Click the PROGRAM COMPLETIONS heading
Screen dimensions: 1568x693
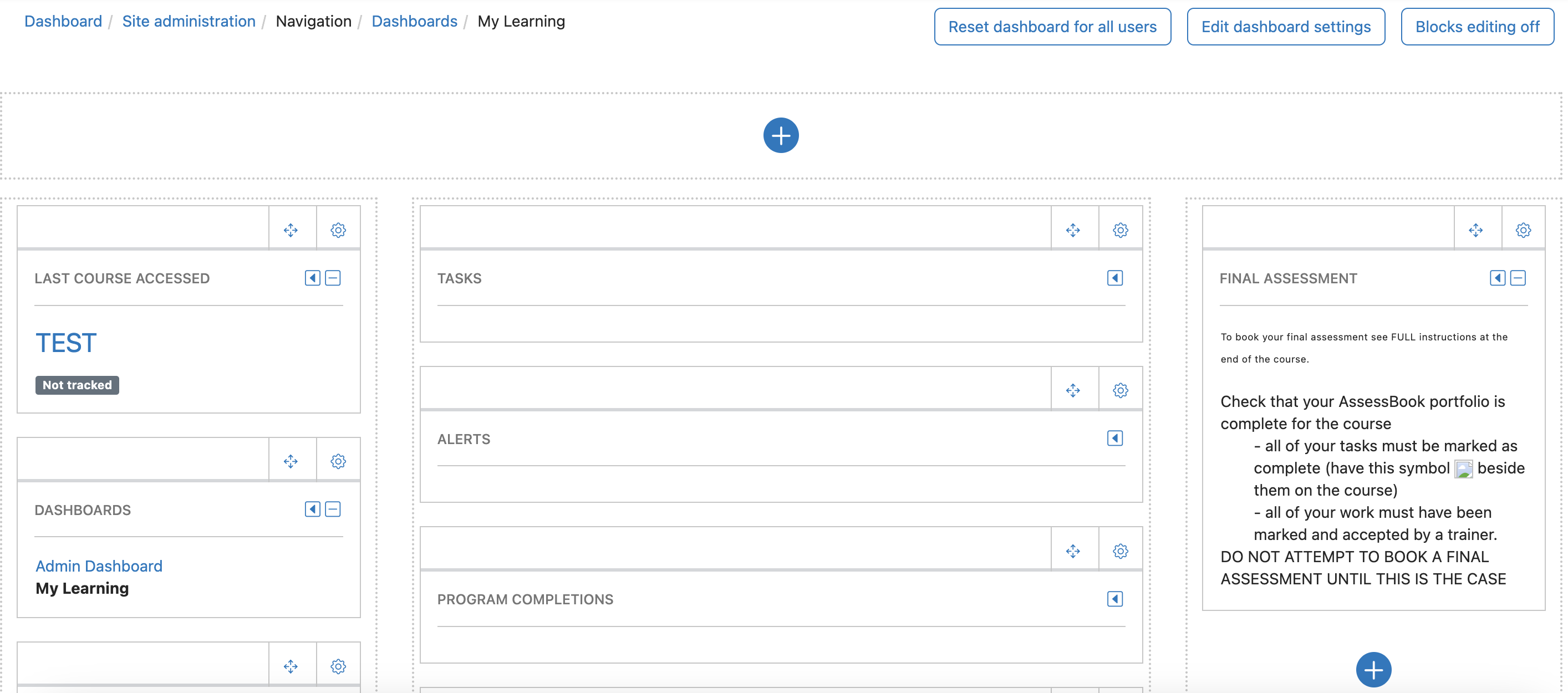coord(525,600)
